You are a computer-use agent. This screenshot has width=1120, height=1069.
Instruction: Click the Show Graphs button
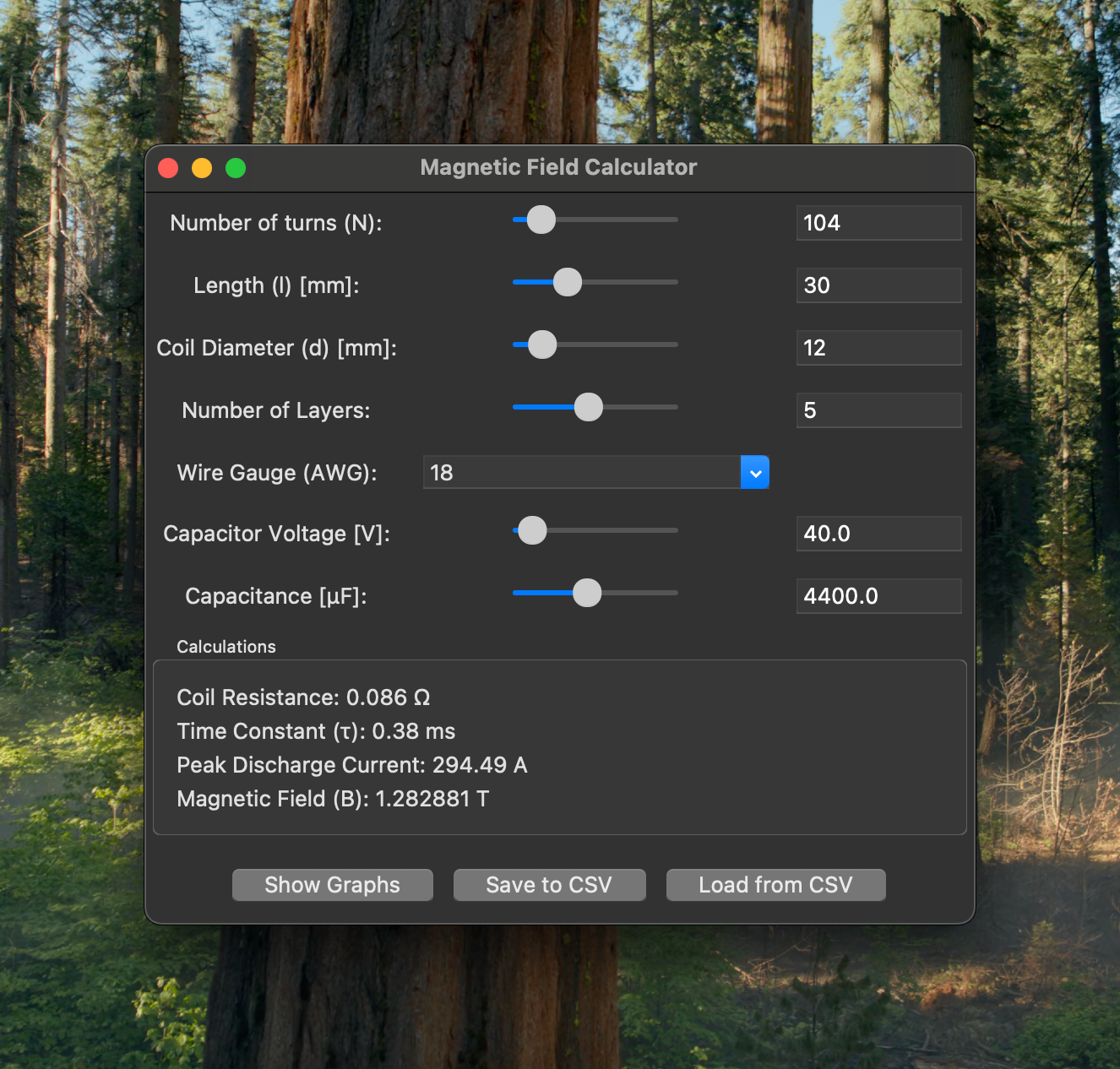click(332, 885)
